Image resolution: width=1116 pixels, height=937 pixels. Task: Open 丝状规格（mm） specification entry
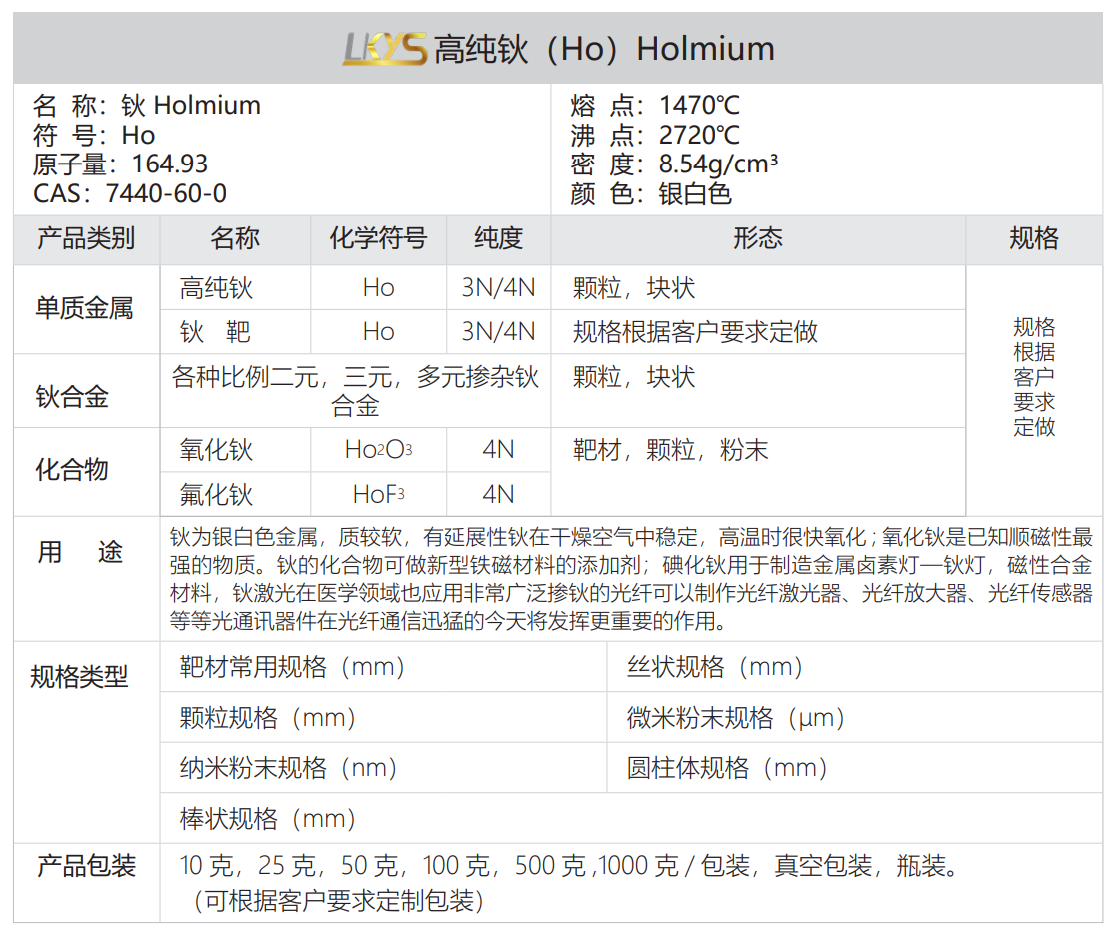pyautogui.click(x=715, y=667)
